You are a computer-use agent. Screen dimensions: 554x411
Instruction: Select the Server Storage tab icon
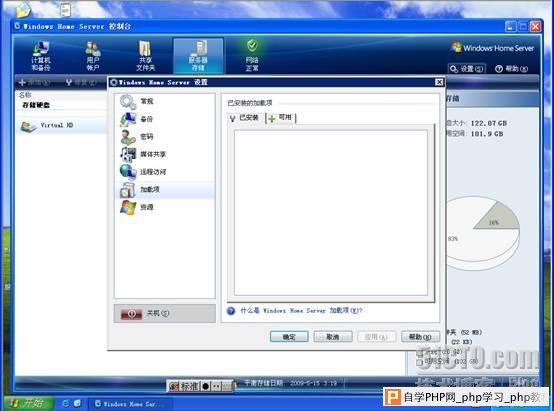coord(198,55)
